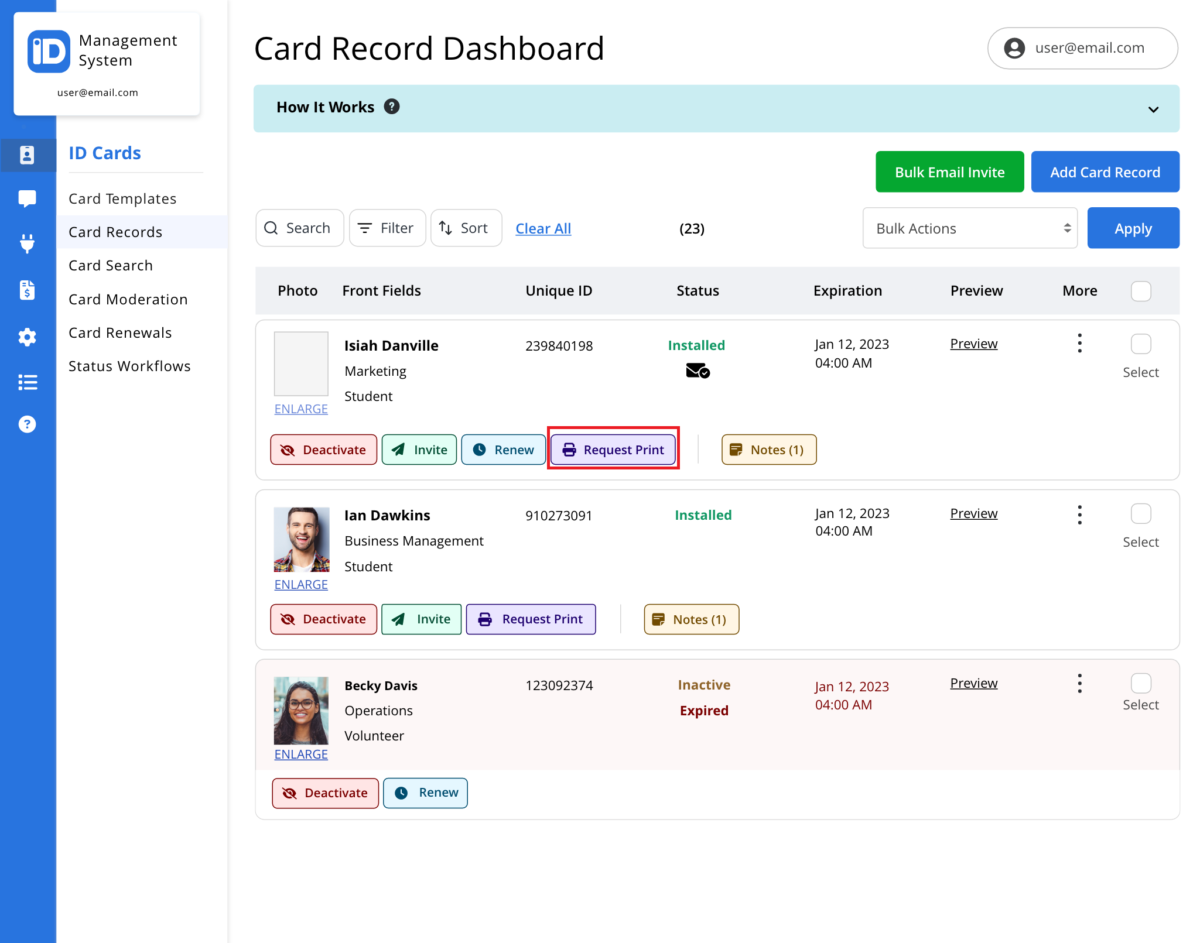
Task: Open the Preview link for Becky Davis
Action: point(973,683)
